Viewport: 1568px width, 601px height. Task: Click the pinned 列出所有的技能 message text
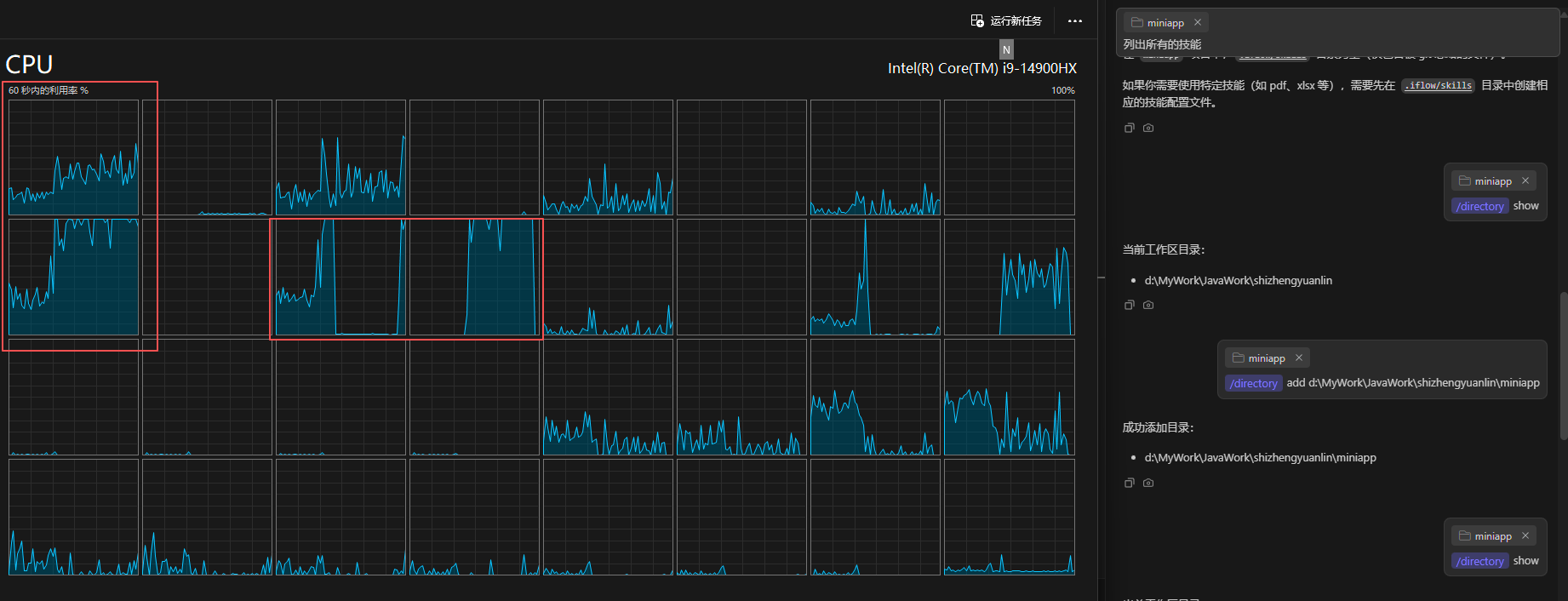pyautogui.click(x=1162, y=44)
